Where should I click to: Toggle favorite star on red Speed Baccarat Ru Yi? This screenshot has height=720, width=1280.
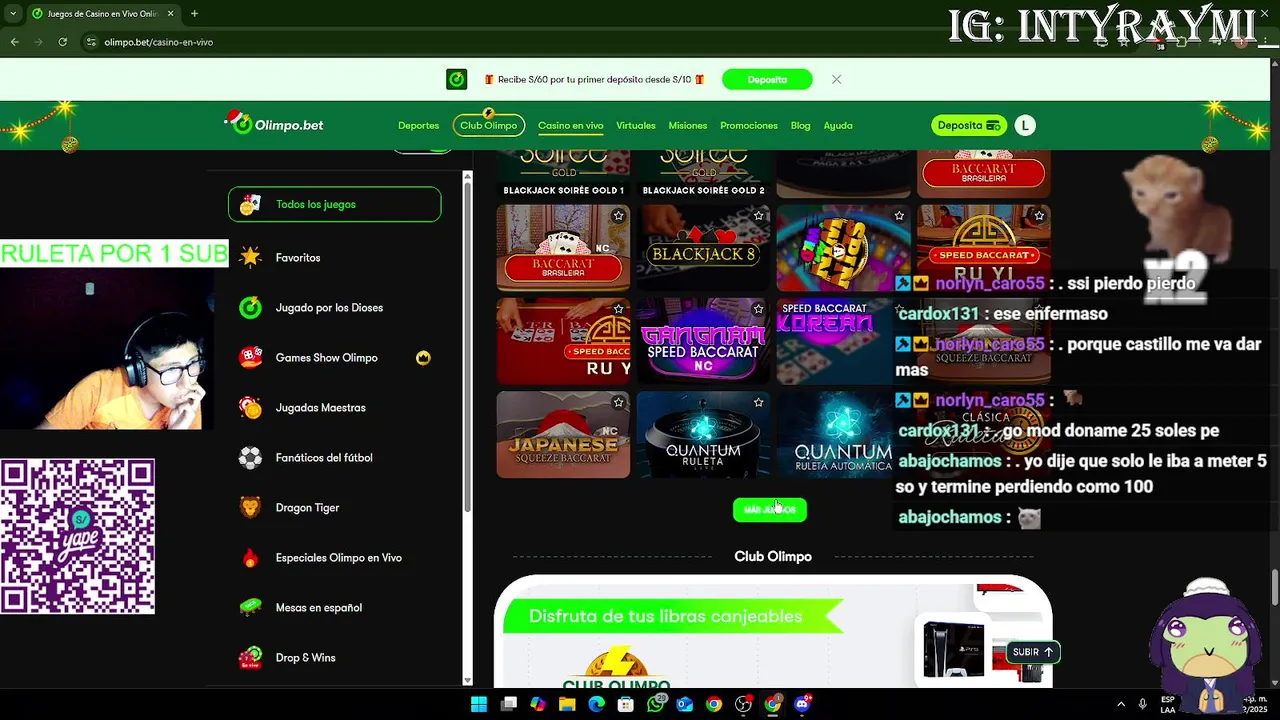pos(618,309)
